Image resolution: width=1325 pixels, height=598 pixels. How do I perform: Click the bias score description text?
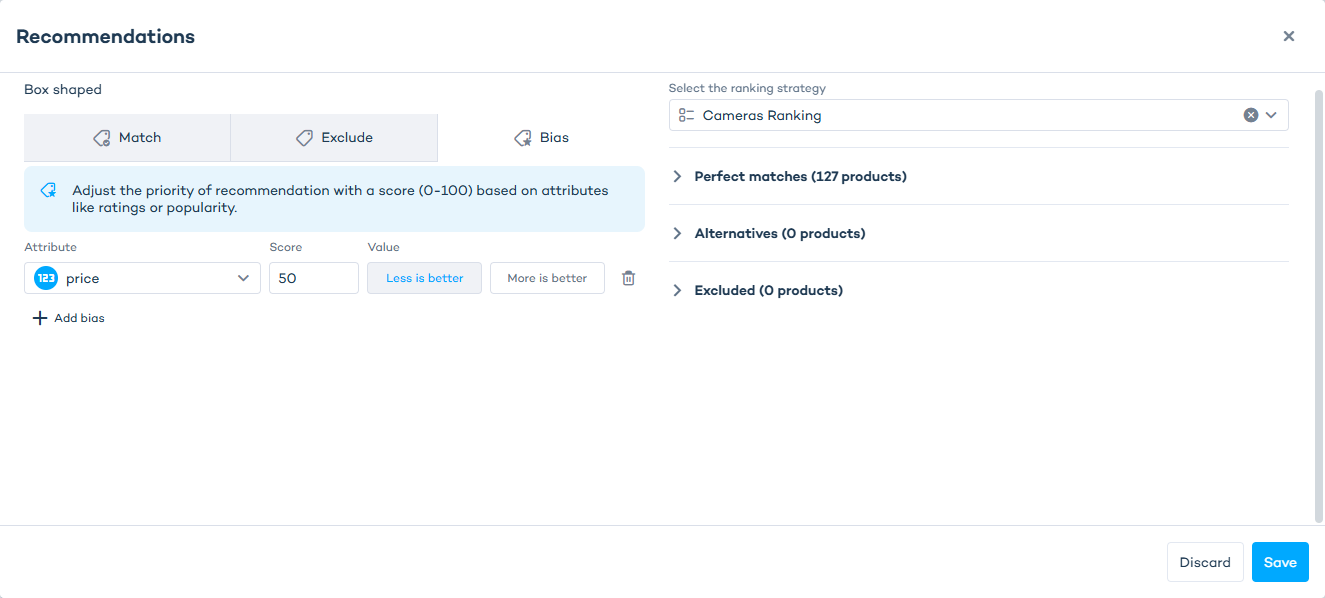340,199
